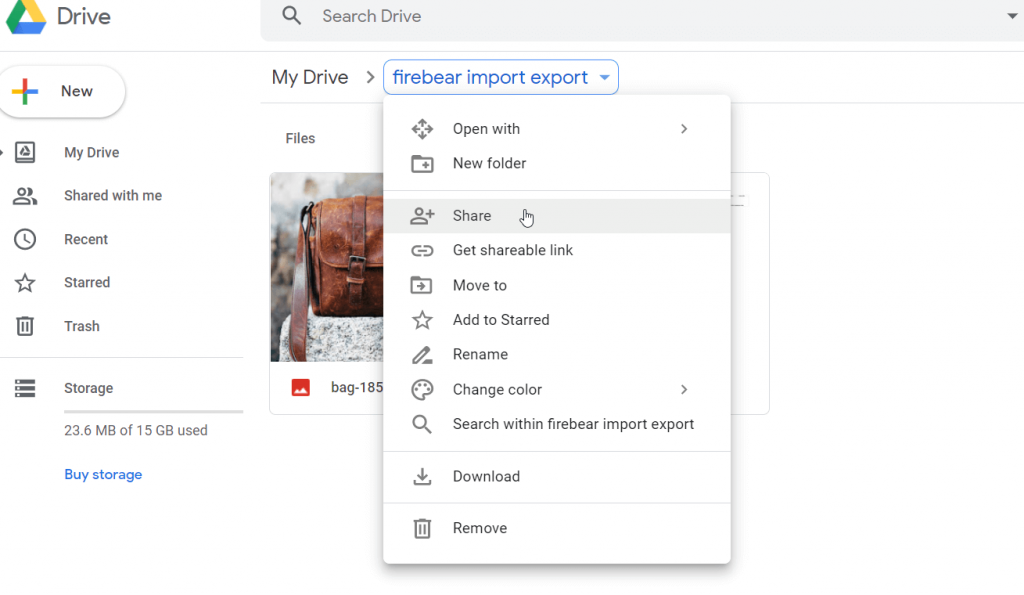The width and height of the screenshot is (1024, 595).
Task: Click the star icon beside Add to Starred
Action: [422, 319]
